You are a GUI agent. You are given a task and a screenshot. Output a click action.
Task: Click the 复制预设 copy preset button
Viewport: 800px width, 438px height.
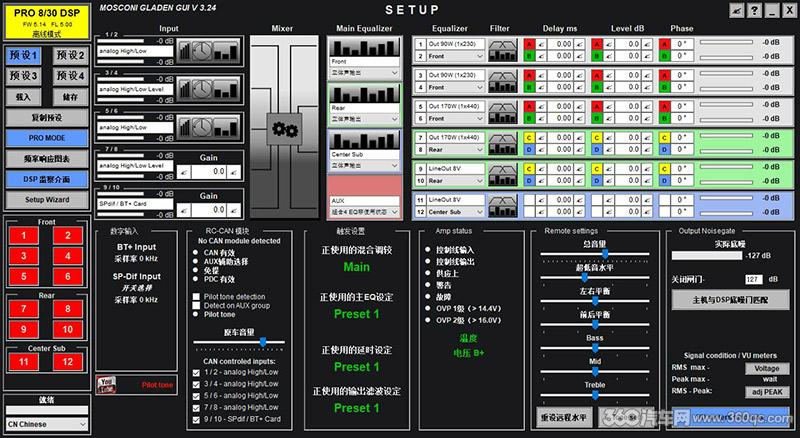pyautogui.click(x=47, y=117)
